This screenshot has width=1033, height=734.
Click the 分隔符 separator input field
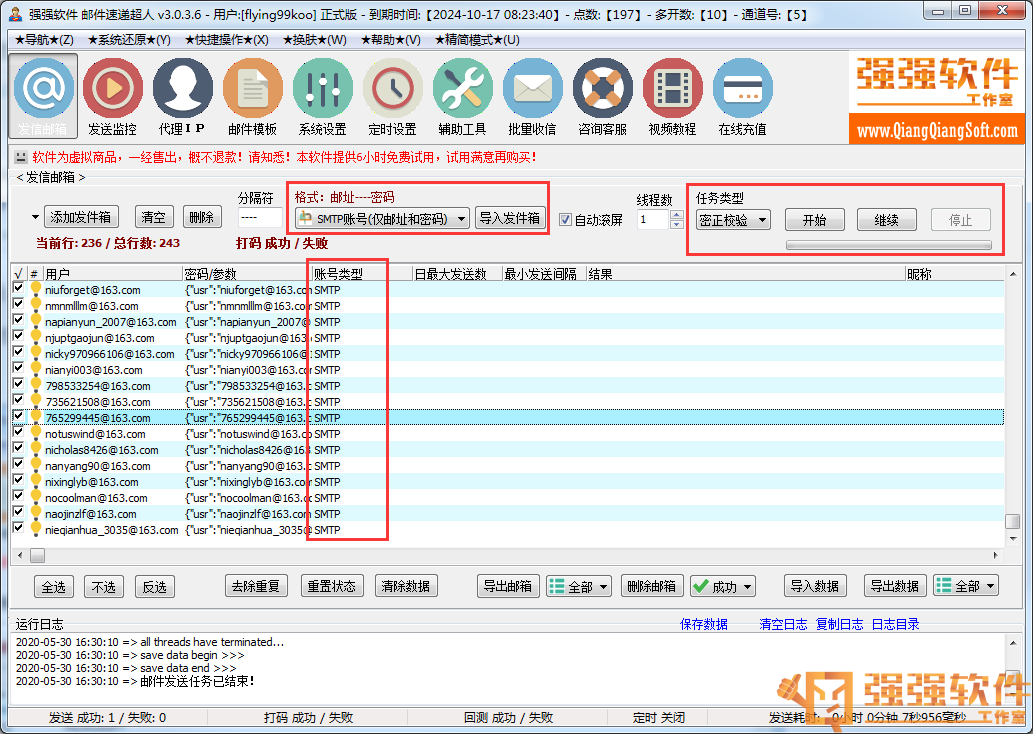pos(260,218)
